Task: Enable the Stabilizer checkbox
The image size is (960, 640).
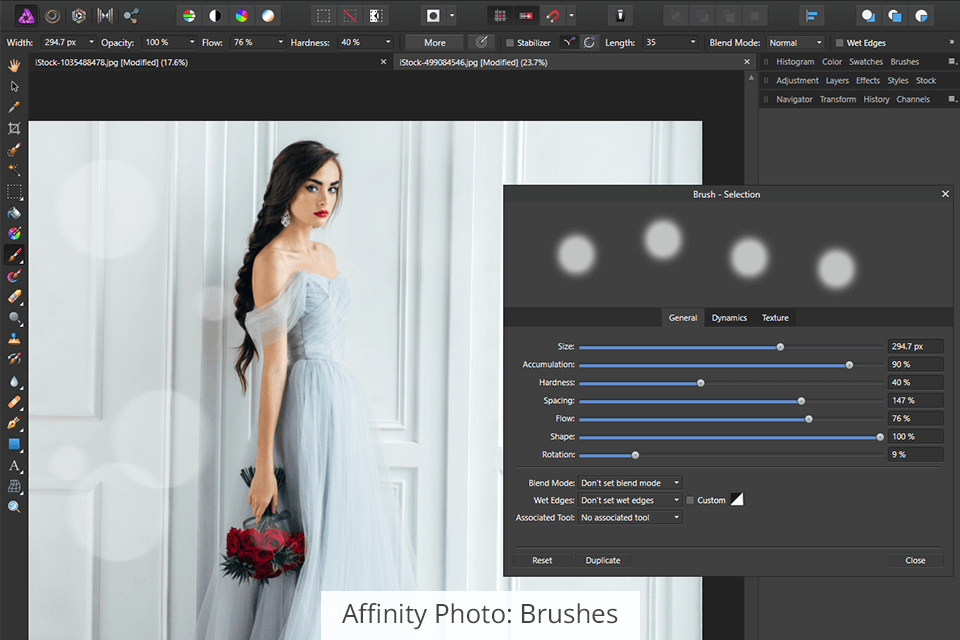Action: [510, 43]
